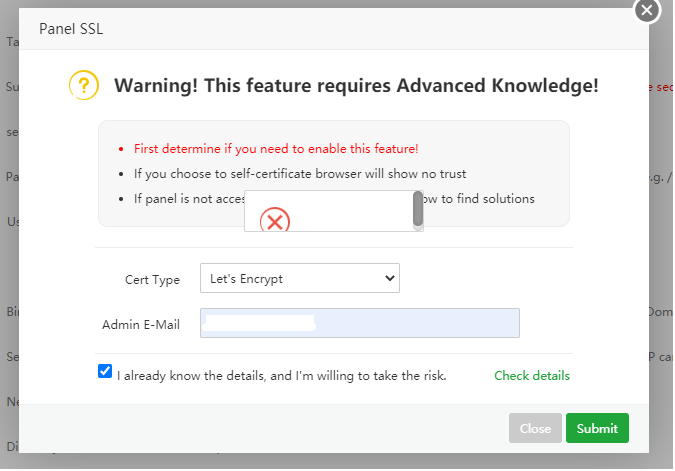Screen dimensions: 675x471
Task: Click the Panel SSL title bar text
Action: pos(71,28)
